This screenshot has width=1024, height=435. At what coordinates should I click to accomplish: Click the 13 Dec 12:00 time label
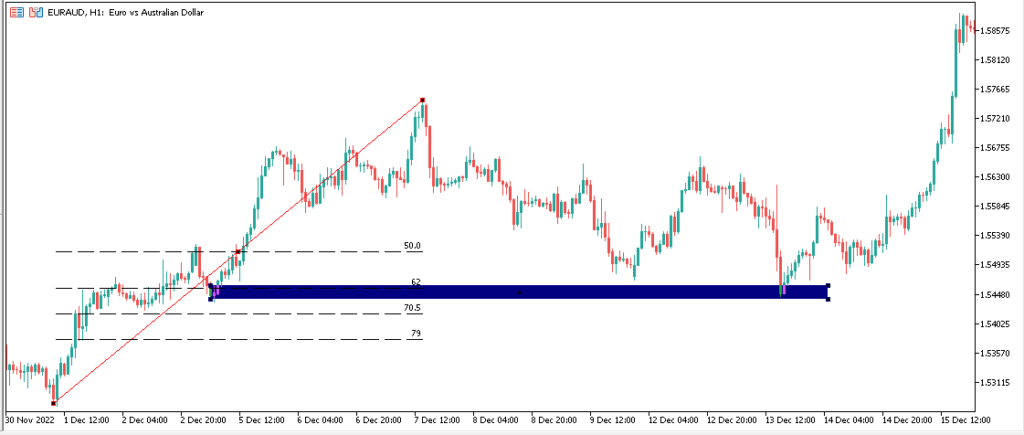[x=792, y=419]
